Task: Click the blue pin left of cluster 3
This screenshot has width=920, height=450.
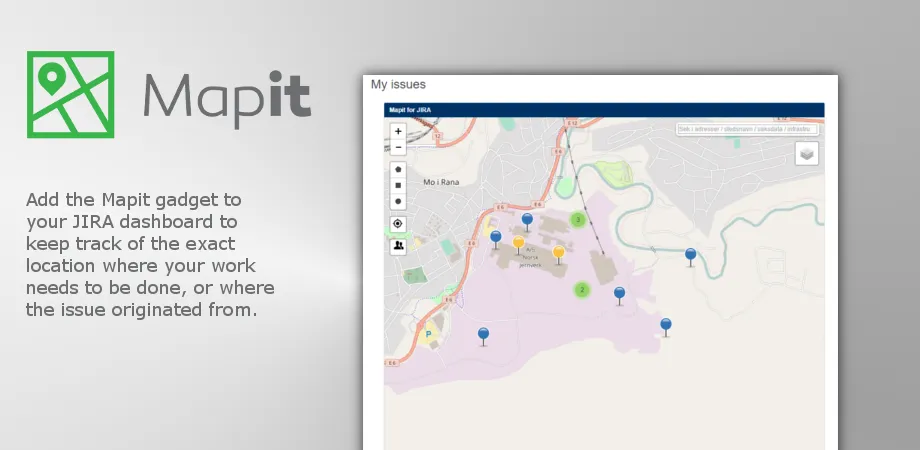Action: point(527,221)
